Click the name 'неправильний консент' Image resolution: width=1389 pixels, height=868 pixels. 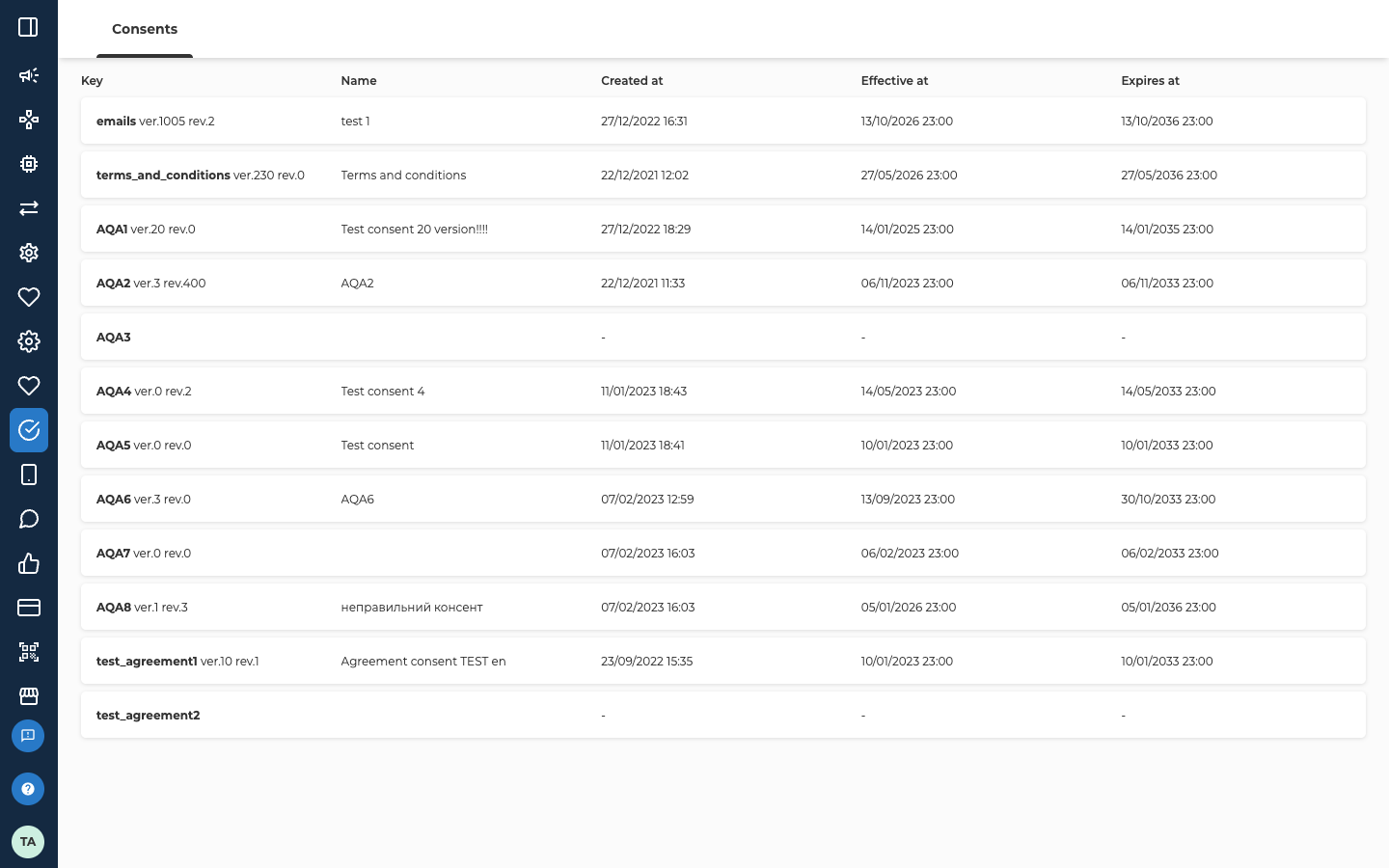click(412, 608)
